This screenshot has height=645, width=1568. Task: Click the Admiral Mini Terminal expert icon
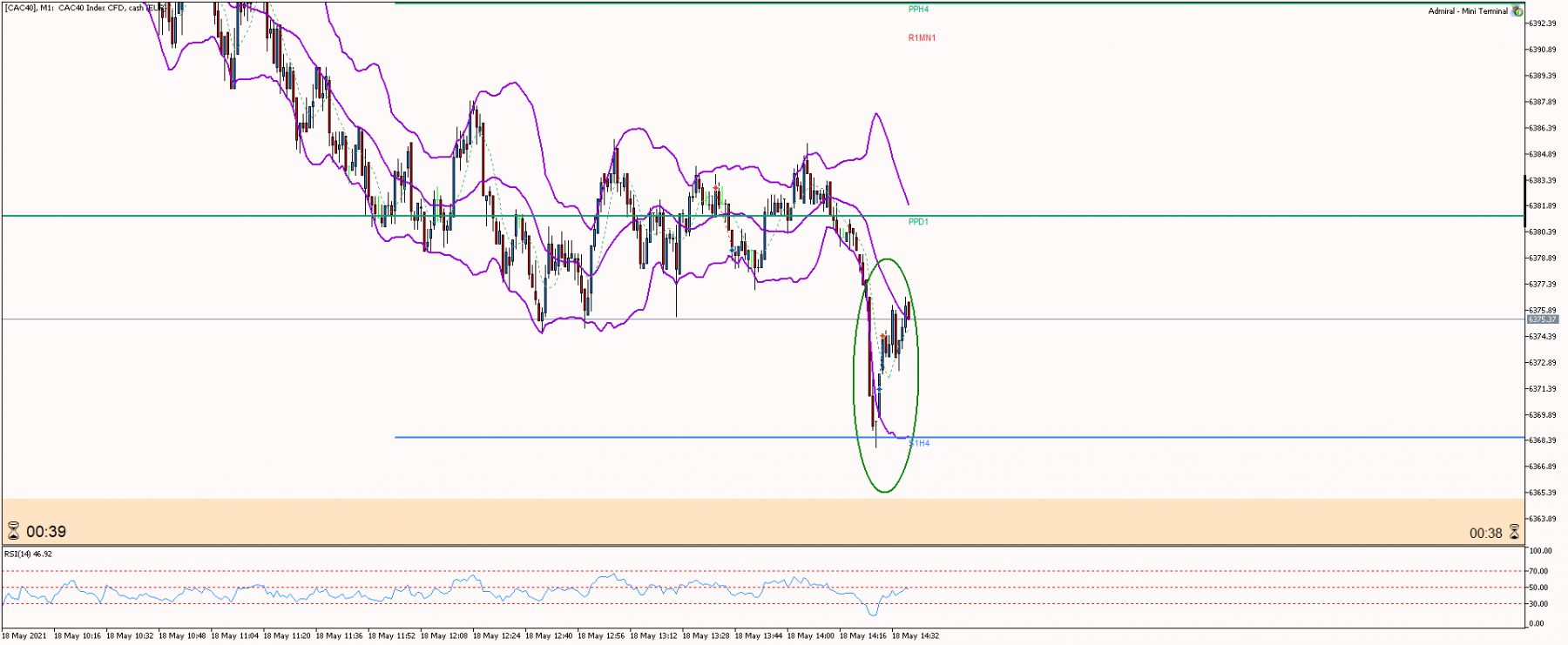(x=1517, y=11)
